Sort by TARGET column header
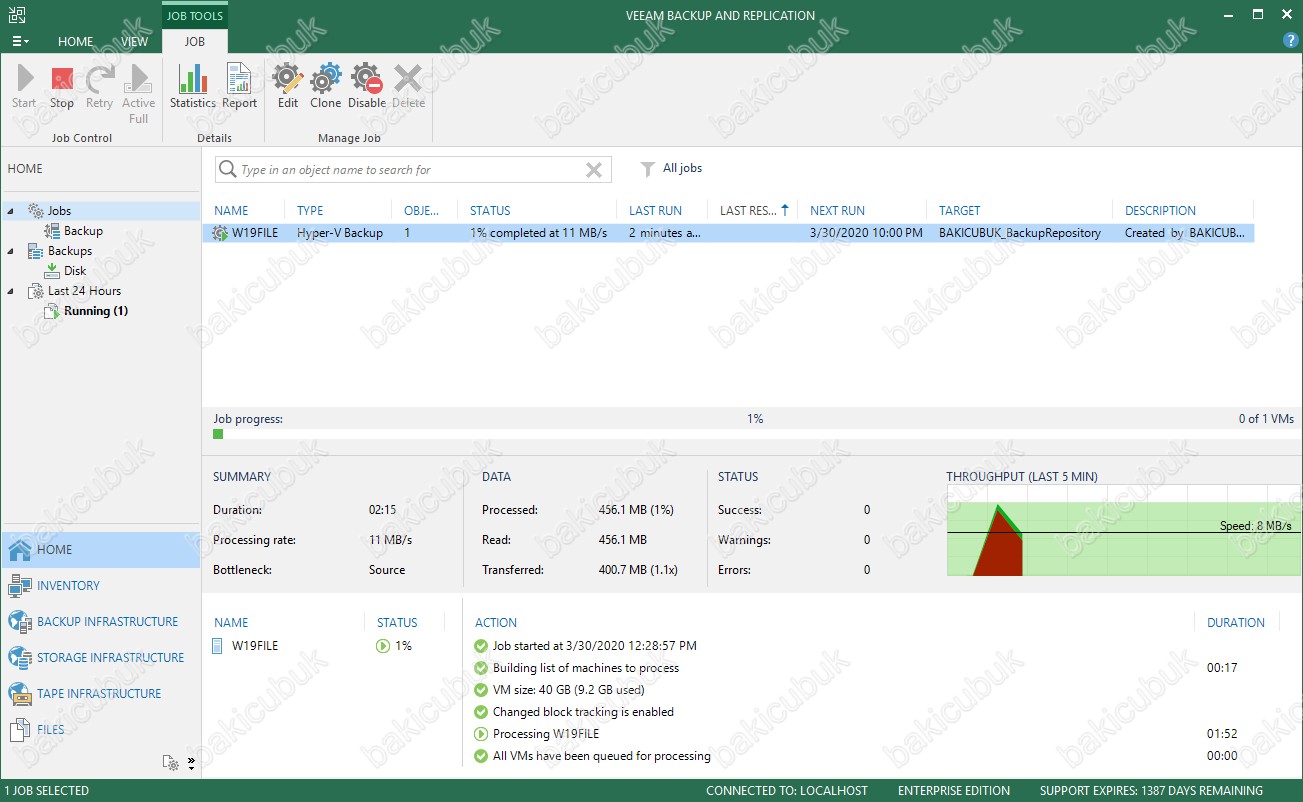Screen dimensions: 1303x802 pos(960,210)
